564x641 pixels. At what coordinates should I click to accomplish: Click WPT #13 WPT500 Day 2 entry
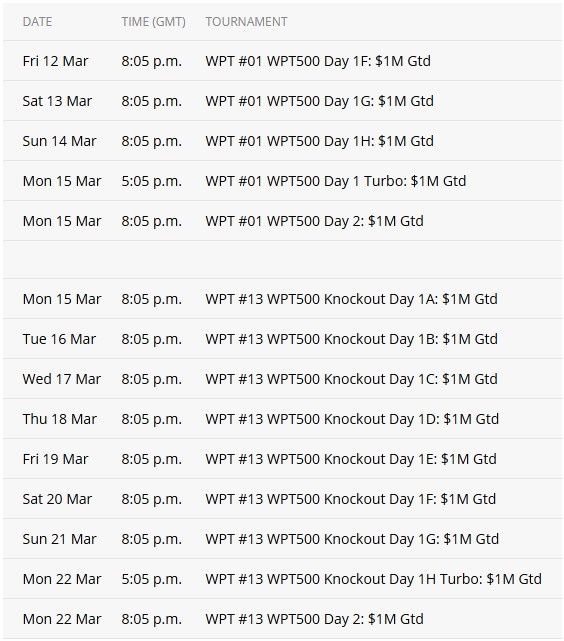click(x=314, y=619)
